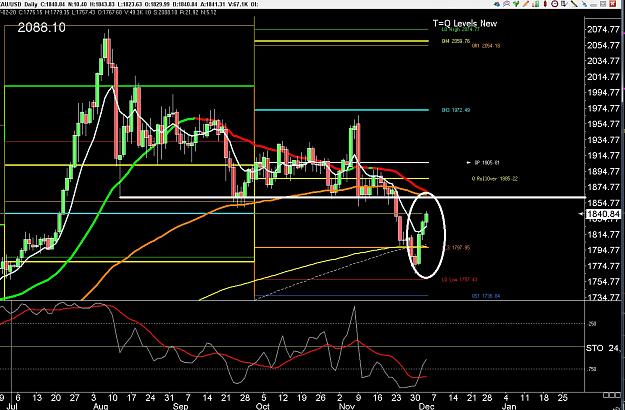Select the current price tag 1840.84
This screenshot has height=410, width=625.
pos(603,214)
